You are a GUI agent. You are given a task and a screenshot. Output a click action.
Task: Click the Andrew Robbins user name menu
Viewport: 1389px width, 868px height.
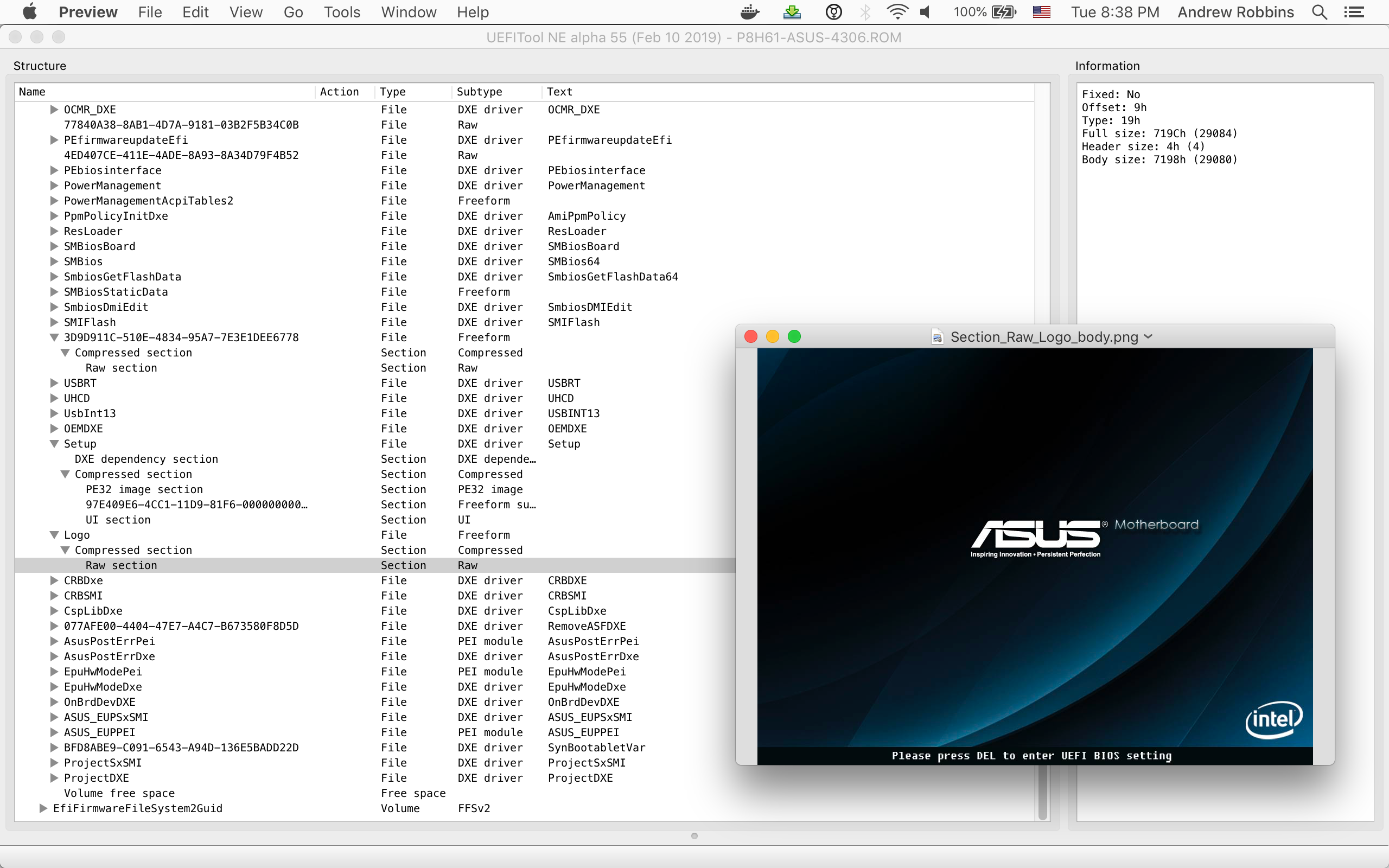point(1236,12)
